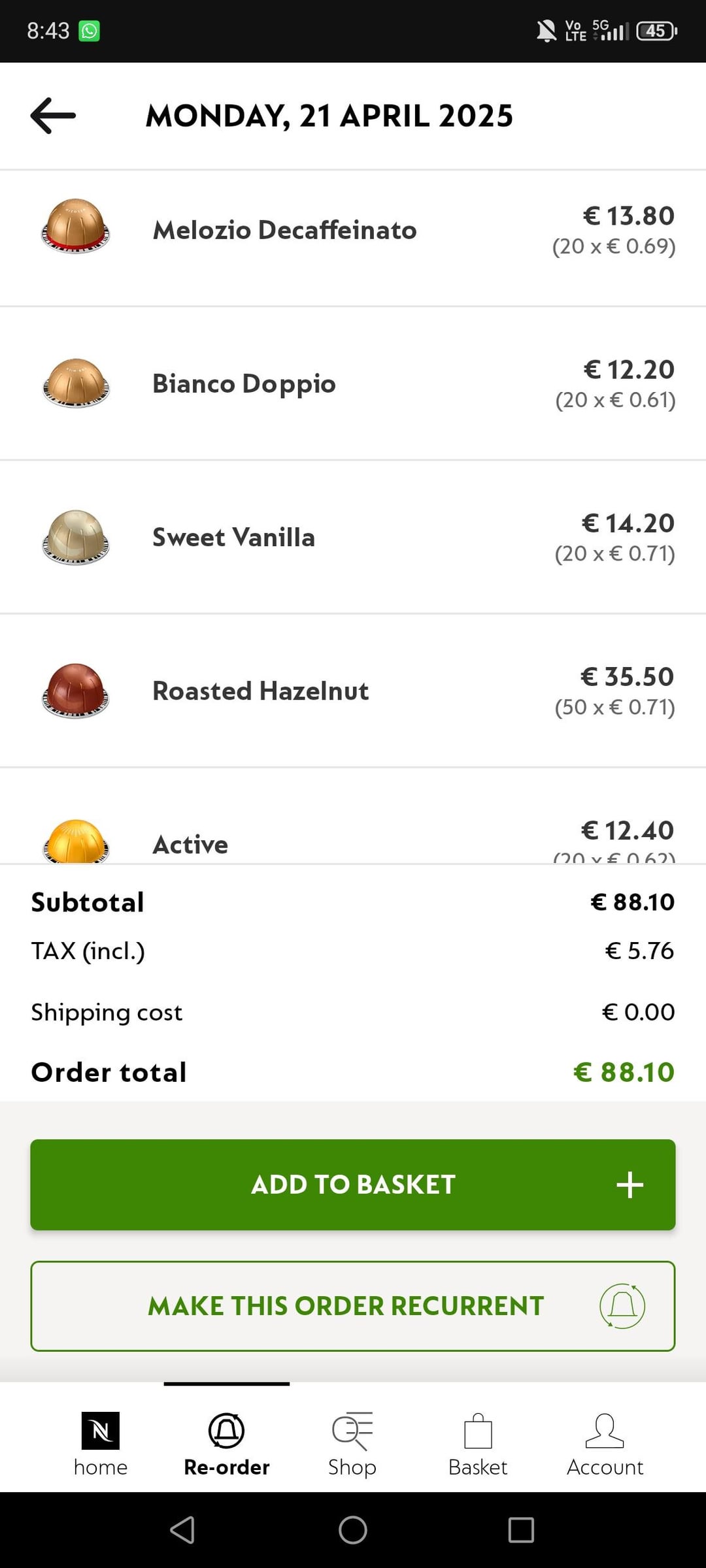This screenshot has width=706, height=1568.
Task: Tap Make This Order Recurrent button
Action: coord(346,1306)
